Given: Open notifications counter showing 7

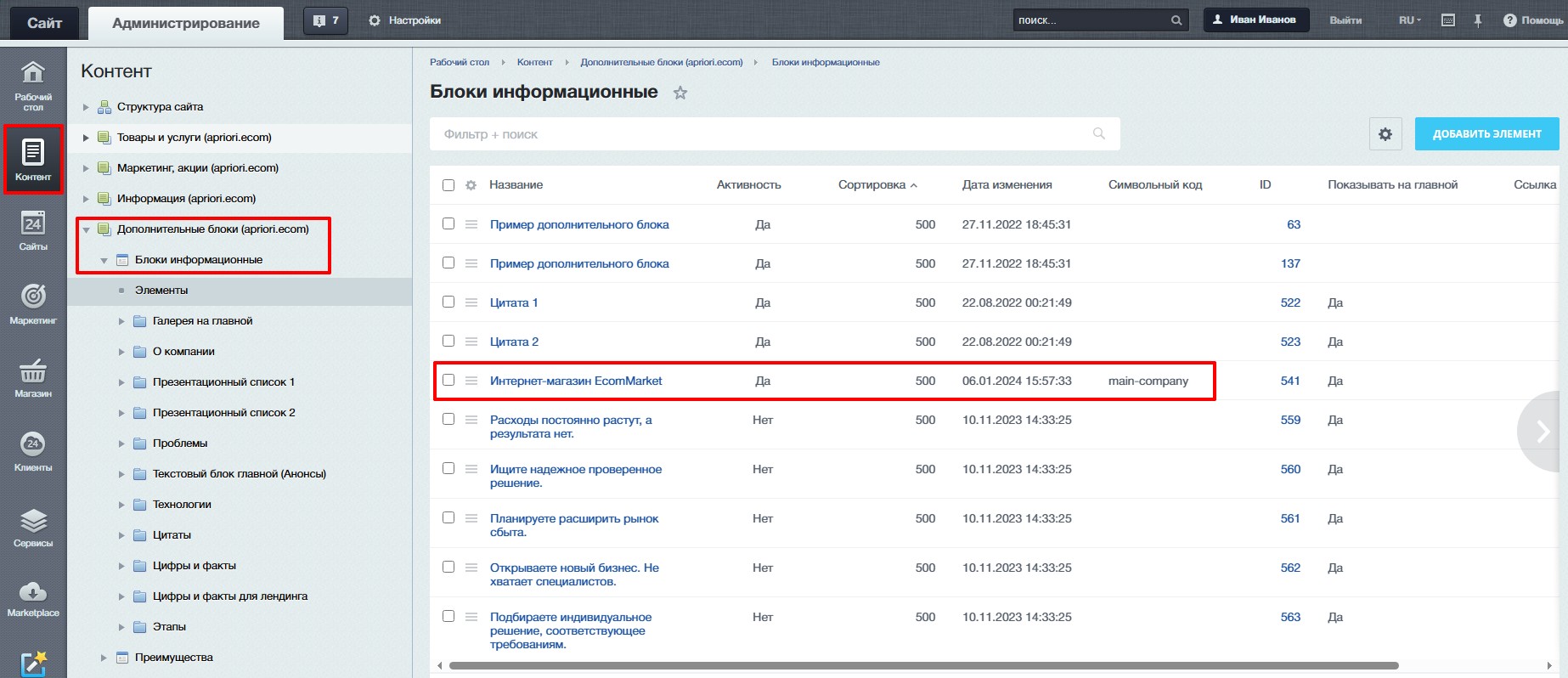Looking at the screenshot, I should (x=326, y=20).
